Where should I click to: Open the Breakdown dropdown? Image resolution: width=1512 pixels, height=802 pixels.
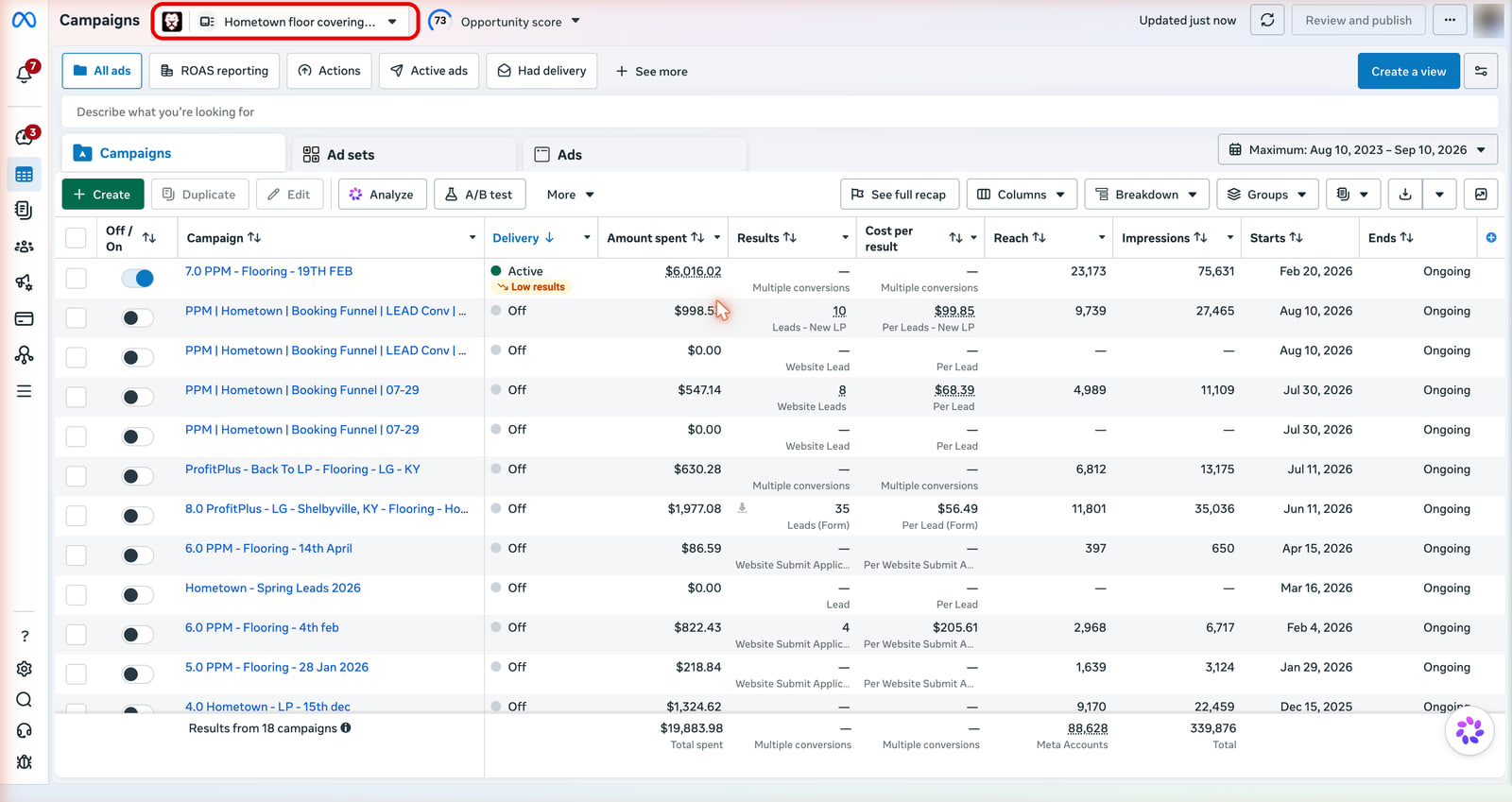tap(1146, 195)
